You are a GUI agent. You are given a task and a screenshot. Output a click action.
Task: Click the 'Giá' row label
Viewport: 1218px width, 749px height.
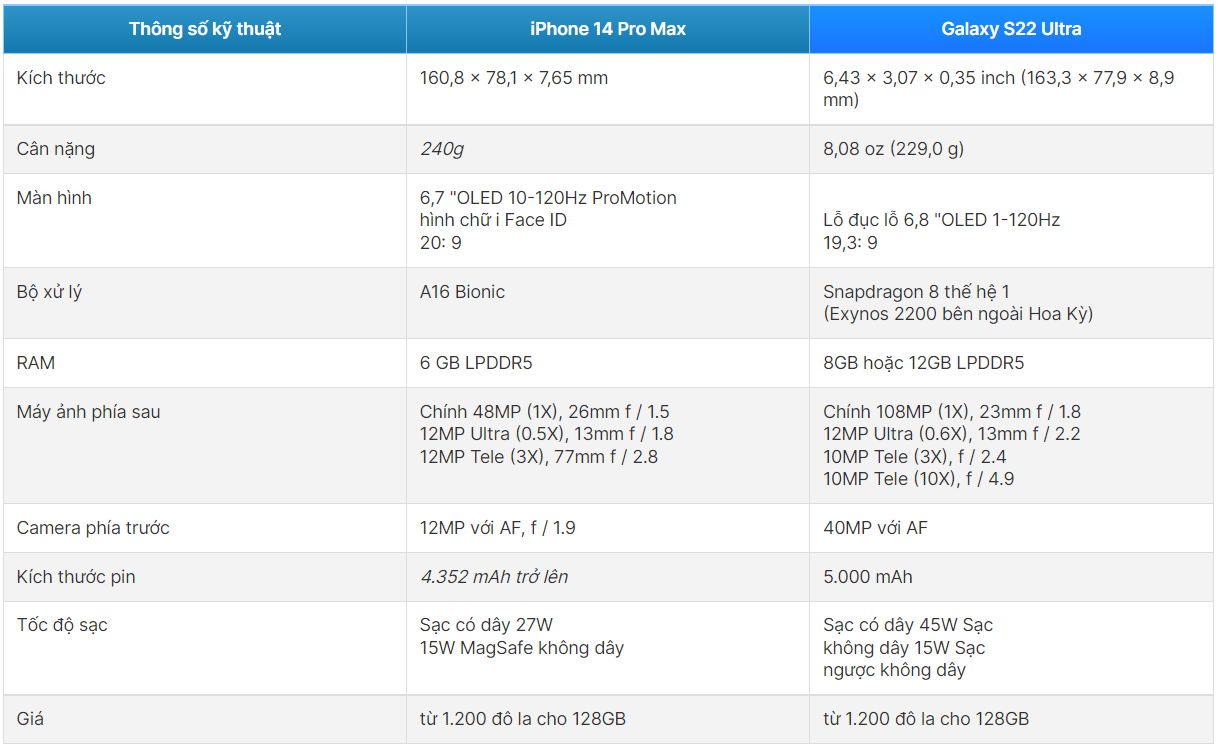(x=30, y=719)
